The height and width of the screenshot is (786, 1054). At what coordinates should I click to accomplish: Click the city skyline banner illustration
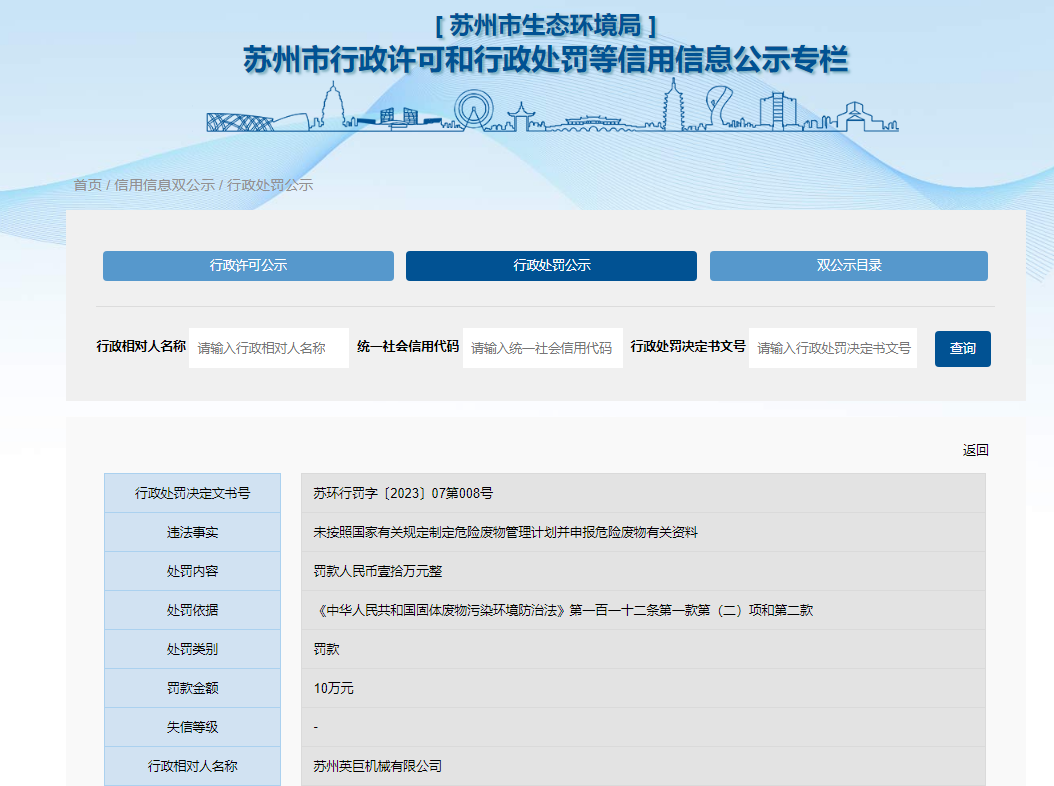click(x=552, y=108)
